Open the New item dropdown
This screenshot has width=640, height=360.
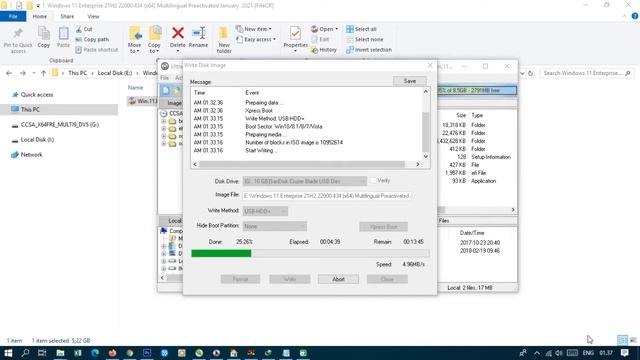254,29
